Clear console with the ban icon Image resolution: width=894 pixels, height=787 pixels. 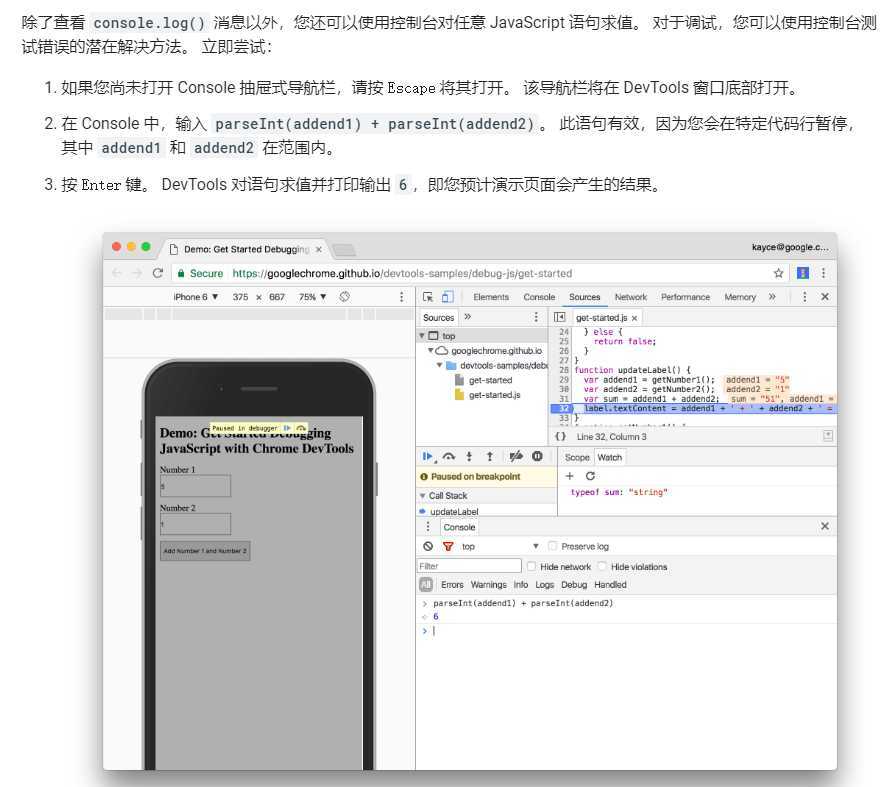tap(428, 546)
